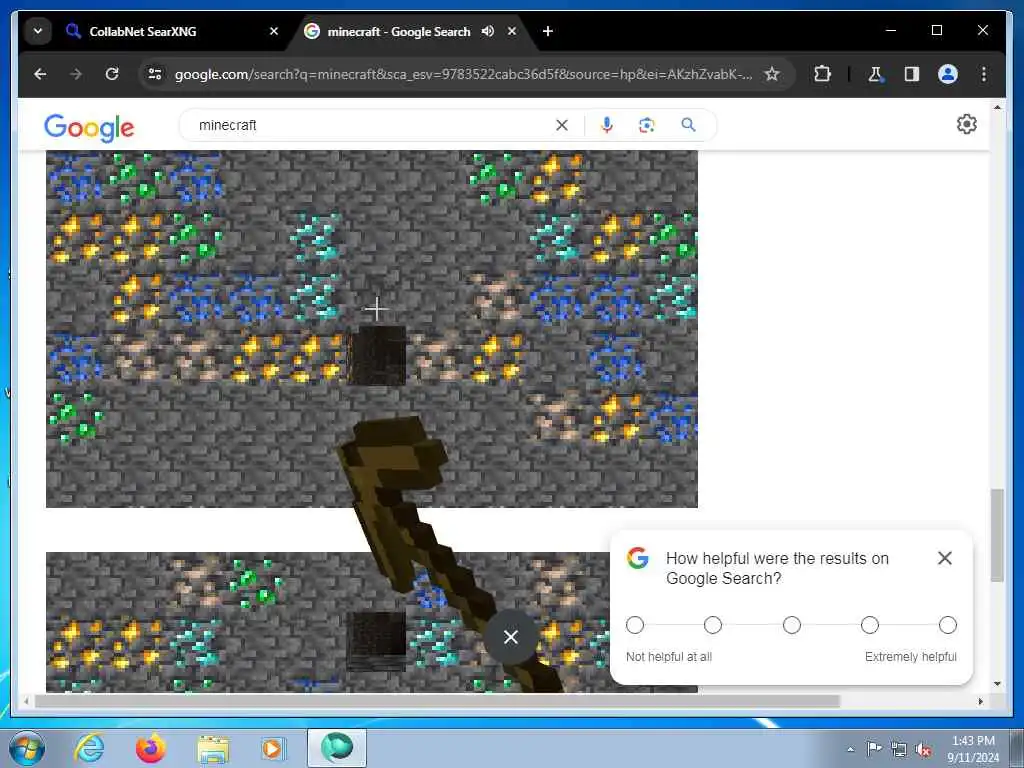Go back to the previous page
The image size is (1024, 768).
click(x=40, y=74)
